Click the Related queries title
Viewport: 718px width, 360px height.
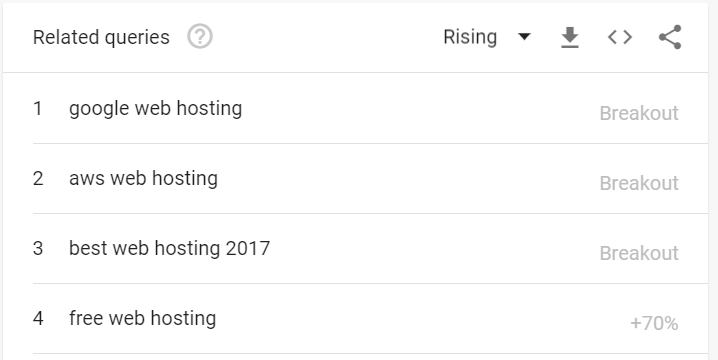pos(101,37)
